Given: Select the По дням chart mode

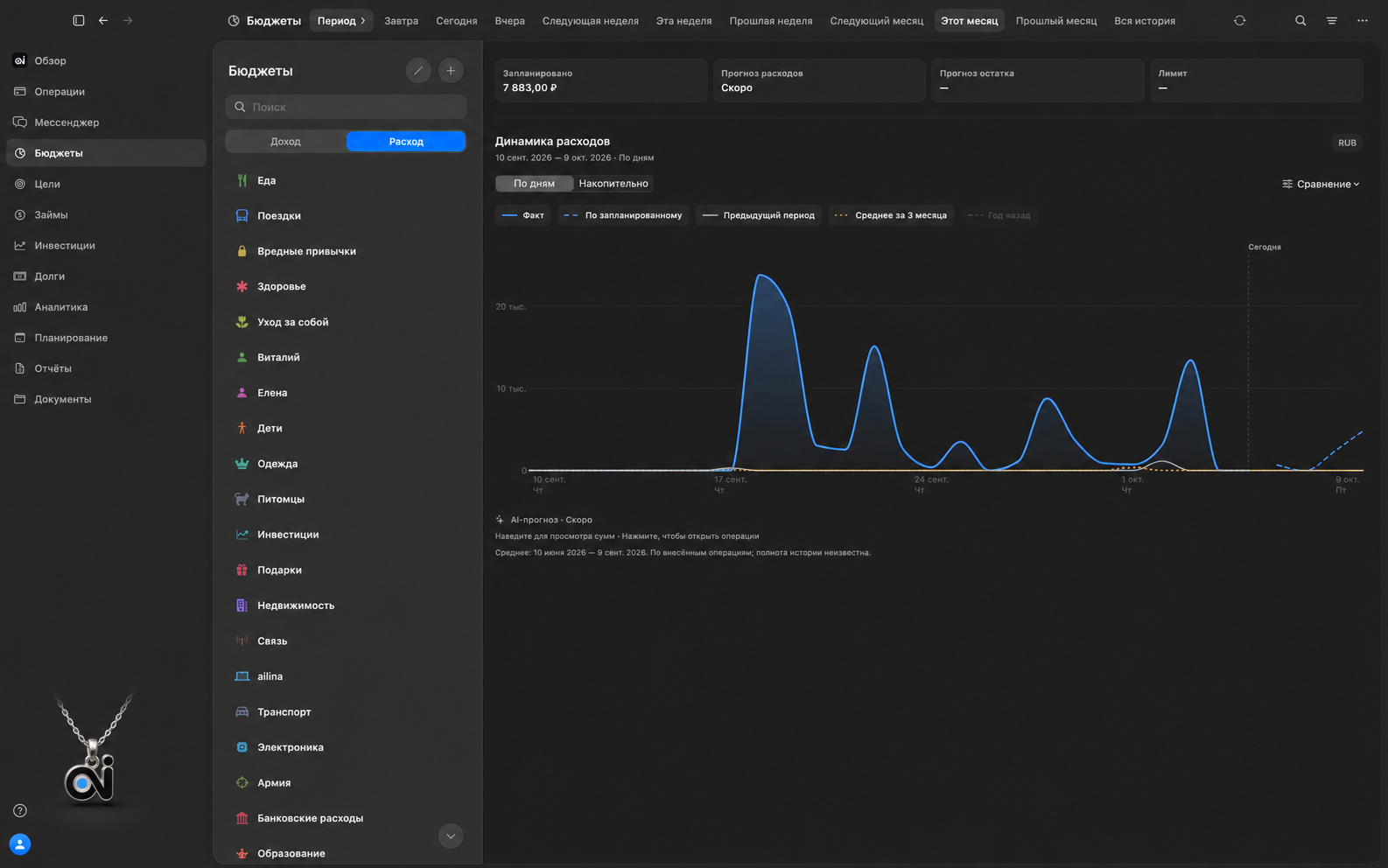Looking at the screenshot, I should [x=534, y=184].
